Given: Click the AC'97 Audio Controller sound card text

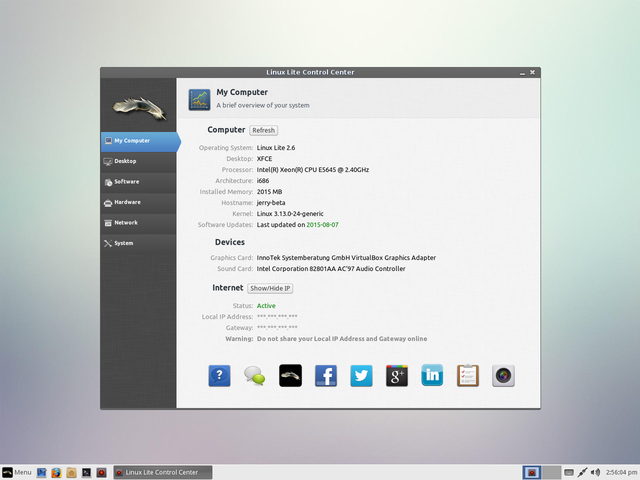Looking at the screenshot, I should (331, 269).
